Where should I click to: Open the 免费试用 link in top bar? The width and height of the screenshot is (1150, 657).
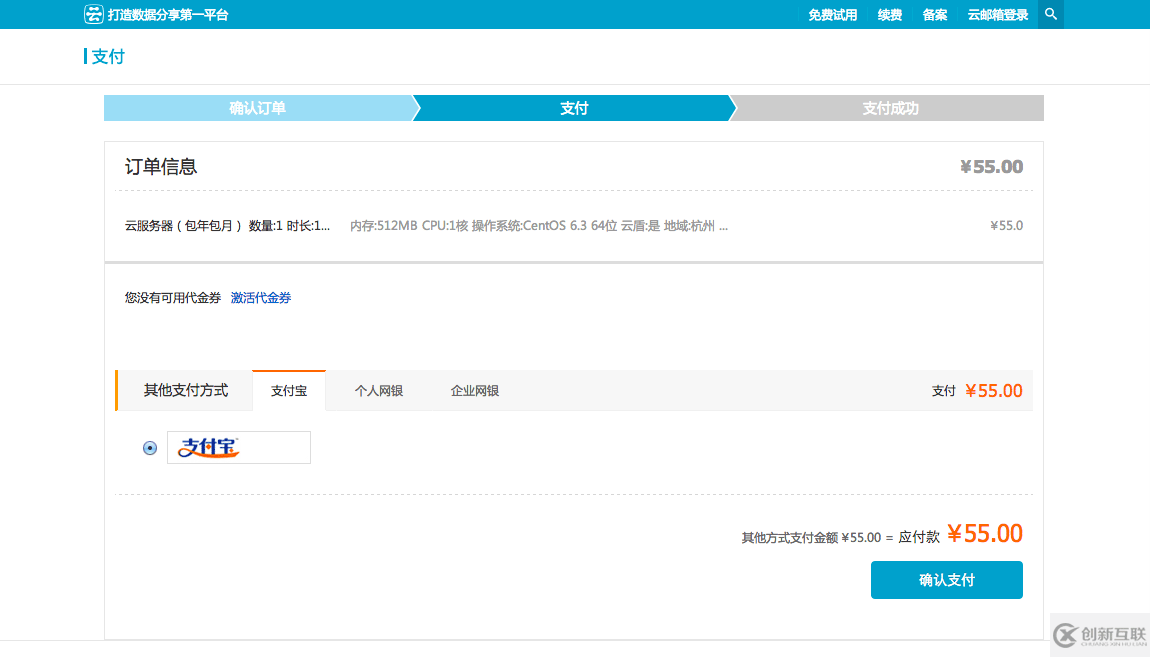click(x=832, y=15)
